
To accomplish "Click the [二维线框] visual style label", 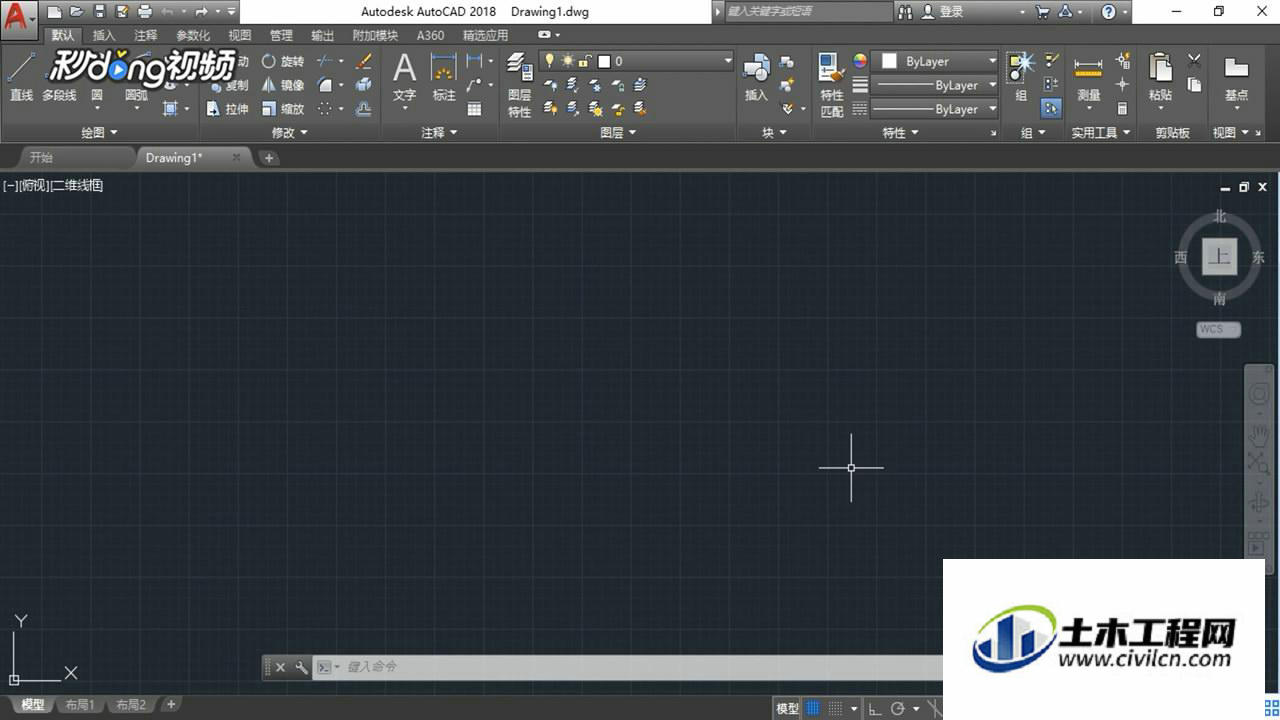I will coord(76,185).
